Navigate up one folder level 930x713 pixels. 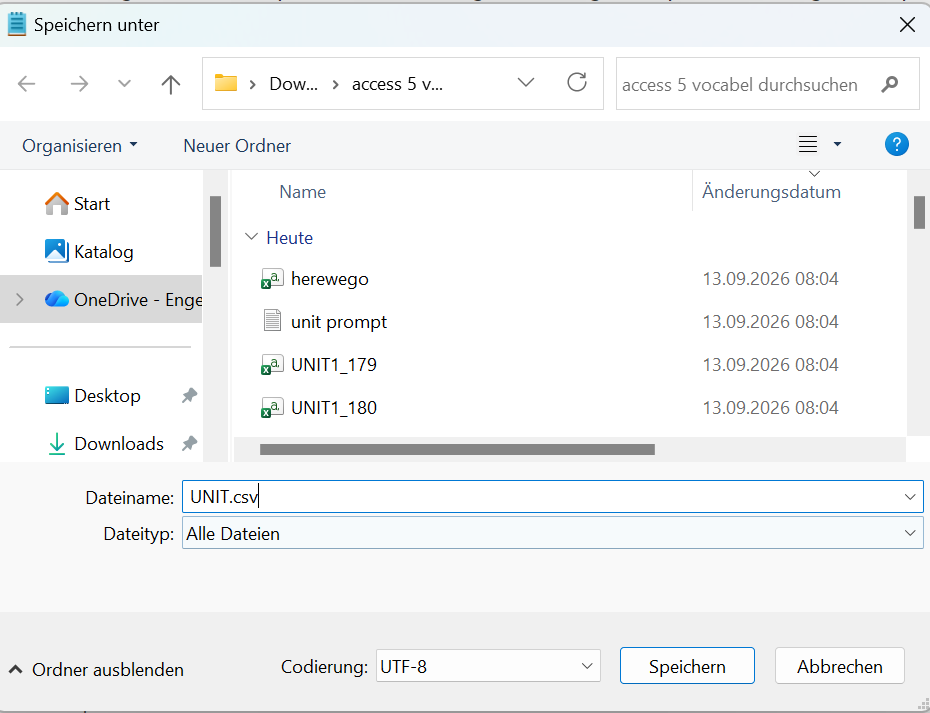(x=171, y=84)
